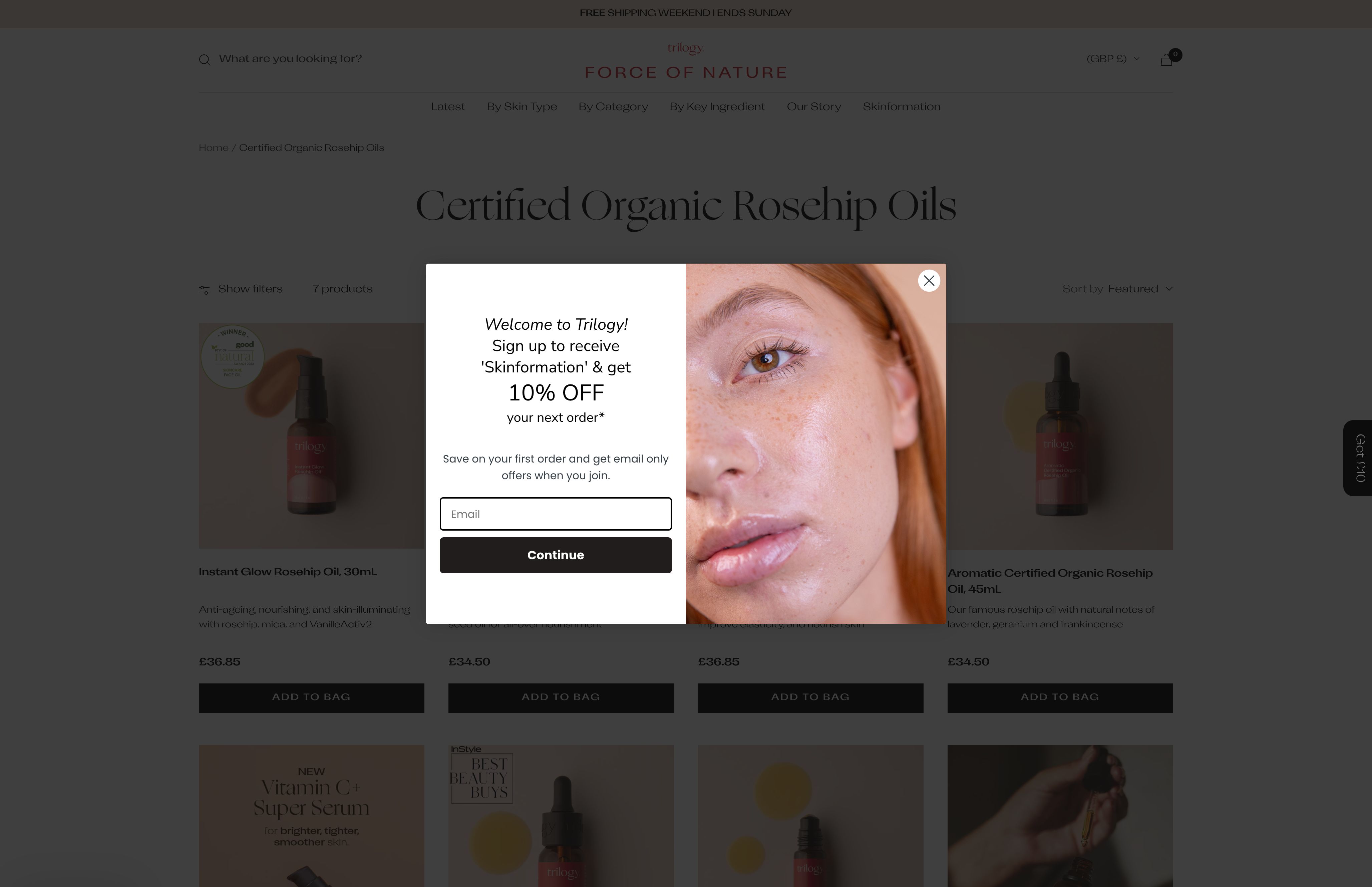Click the Continue button in popup
This screenshot has height=887, width=1372.
pyautogui.click(x=556, y=555)
